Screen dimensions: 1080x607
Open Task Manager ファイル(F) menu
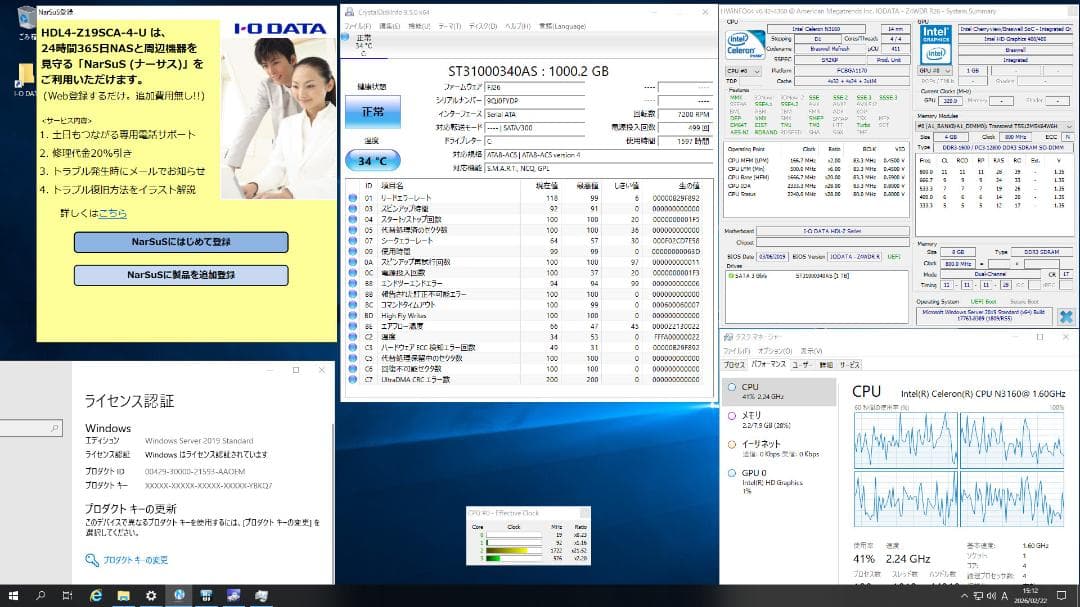(737, 351)
